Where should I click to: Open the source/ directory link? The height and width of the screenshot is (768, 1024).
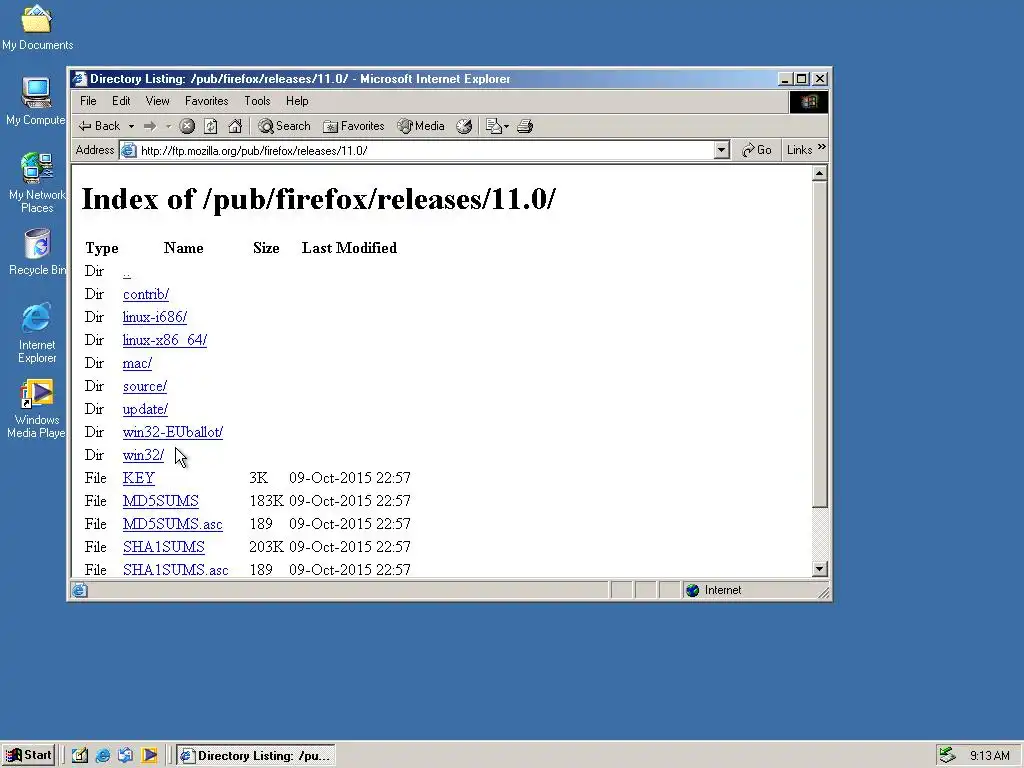(144, 387)
